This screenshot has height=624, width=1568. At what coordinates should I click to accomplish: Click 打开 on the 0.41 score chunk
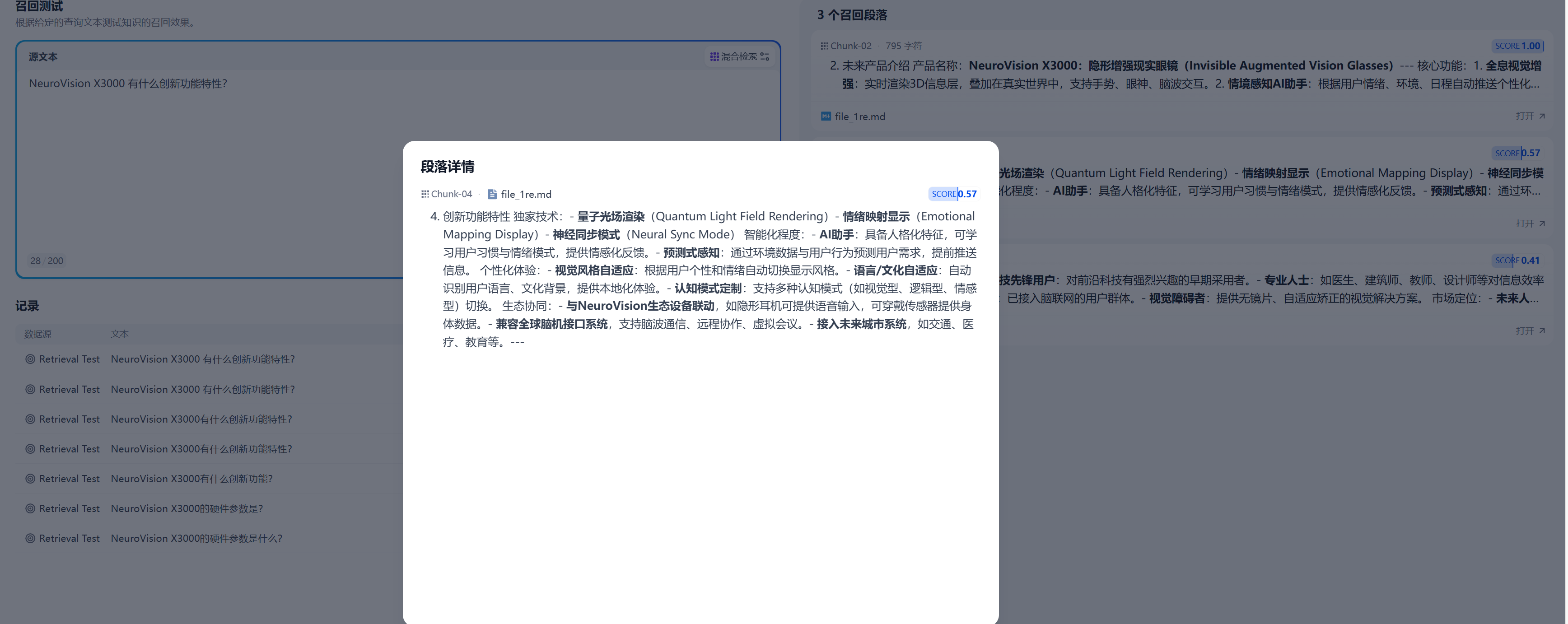[1529, 331]
